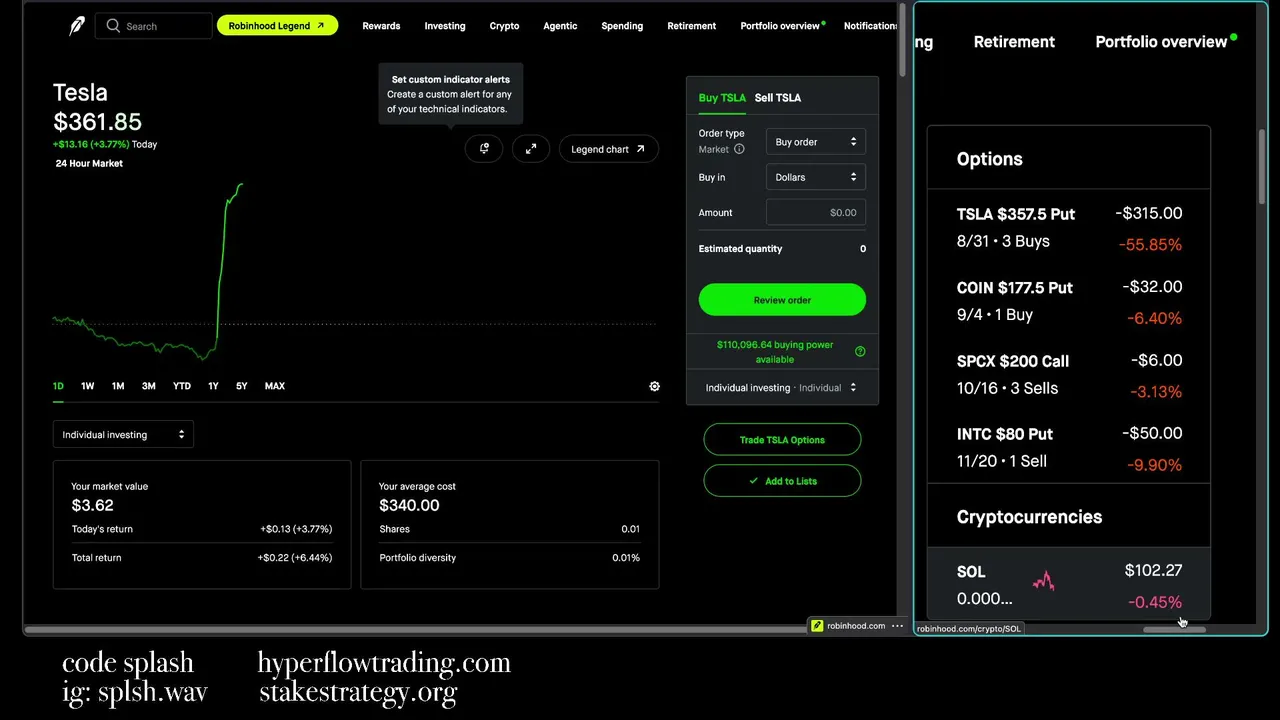Open the COIN $177.5 Put position
The width and height of the screenshot is (1280, 720).
1069,301
